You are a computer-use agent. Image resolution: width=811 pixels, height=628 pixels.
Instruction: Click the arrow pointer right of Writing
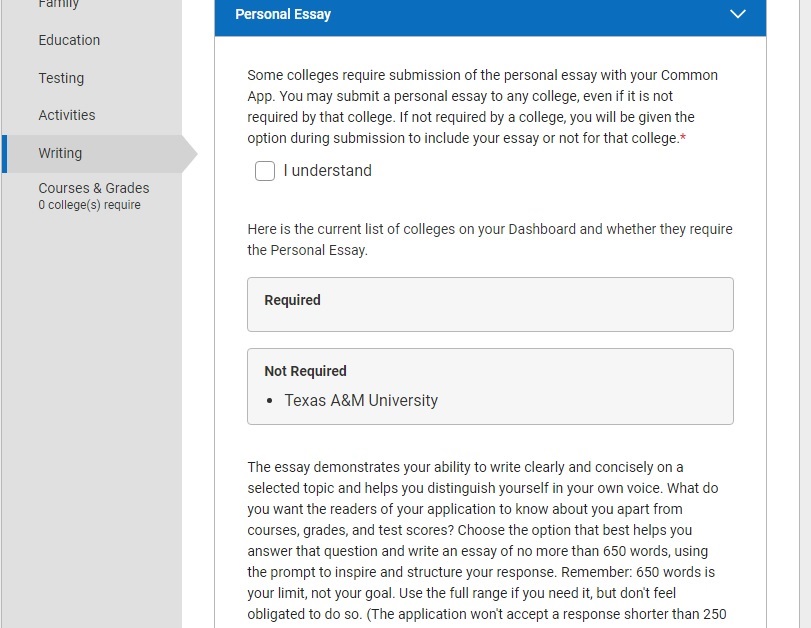(x=190, y=154)
